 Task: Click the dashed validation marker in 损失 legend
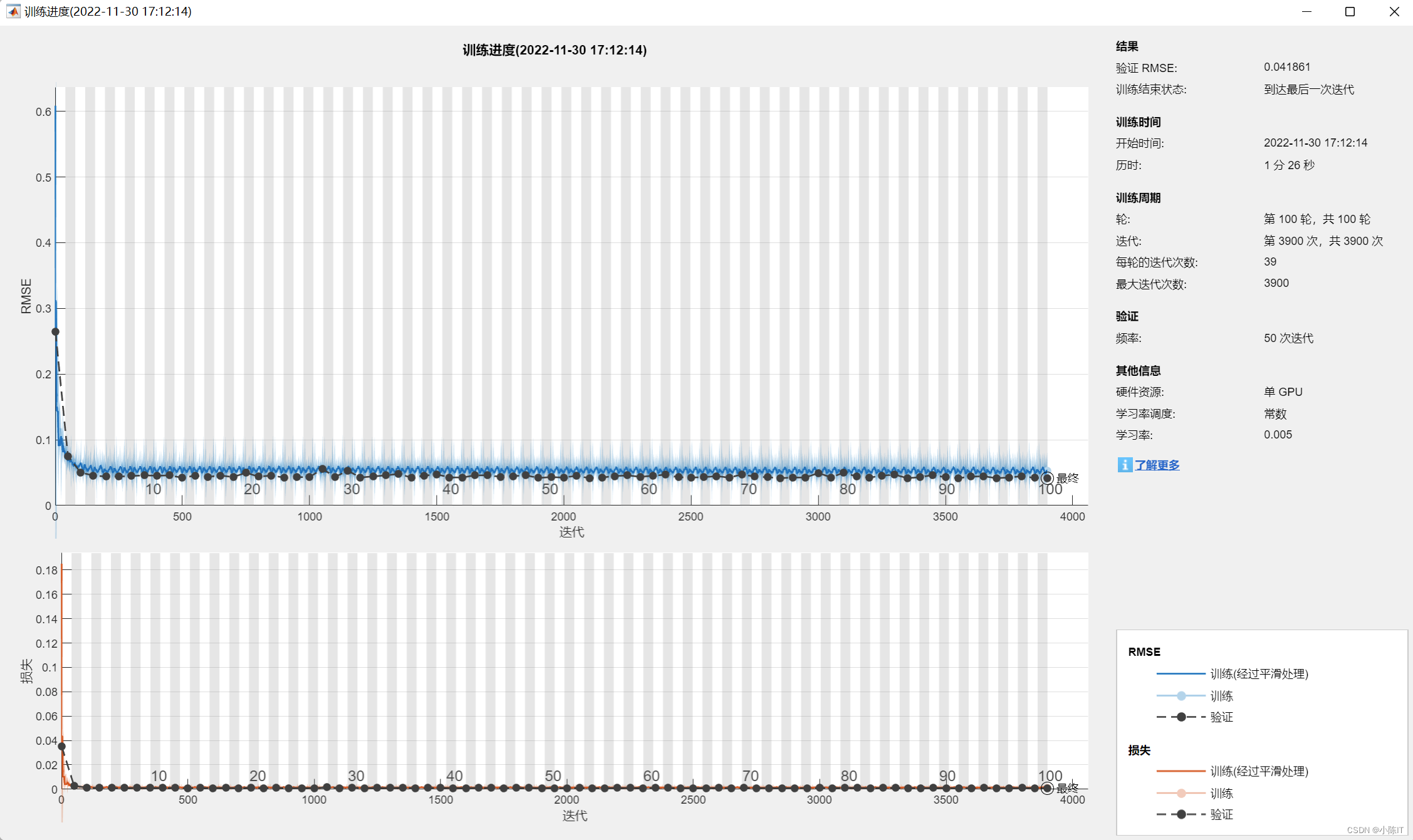(1181, 814)
